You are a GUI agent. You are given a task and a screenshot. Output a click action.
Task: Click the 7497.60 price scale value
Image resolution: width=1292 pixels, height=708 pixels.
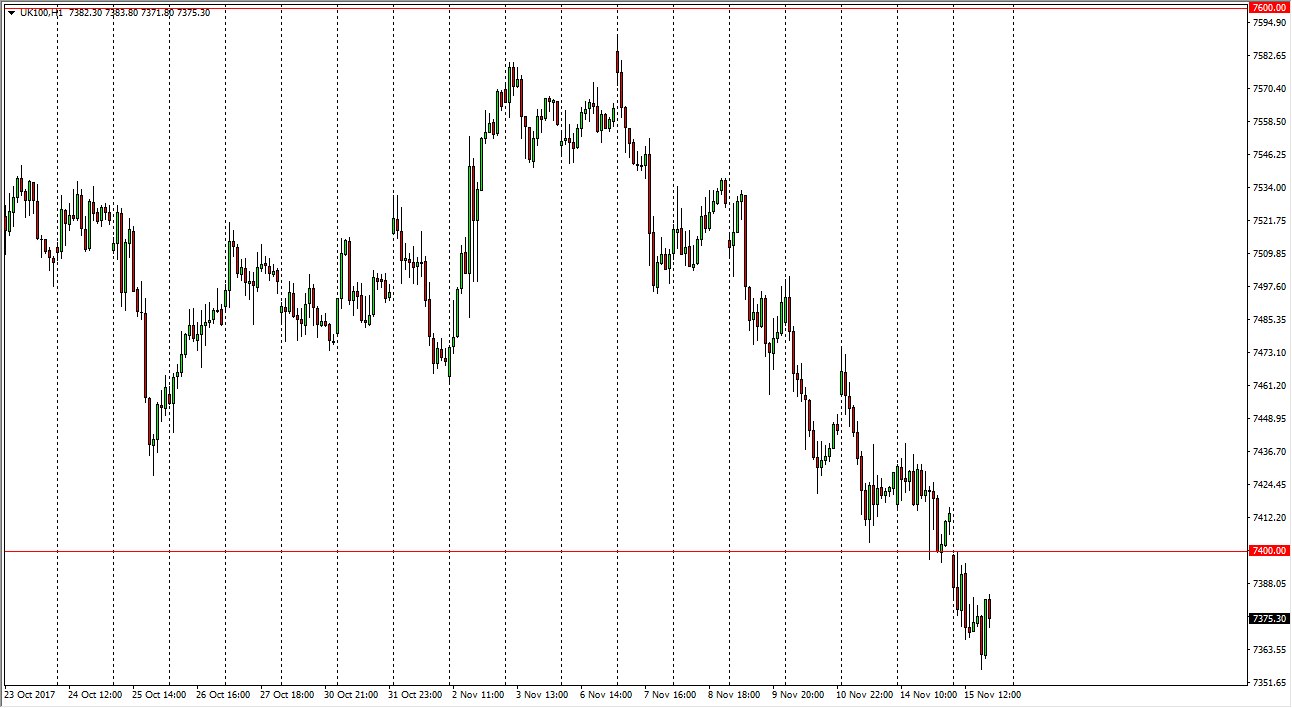pyautogui.click(x=1268, y=287)
